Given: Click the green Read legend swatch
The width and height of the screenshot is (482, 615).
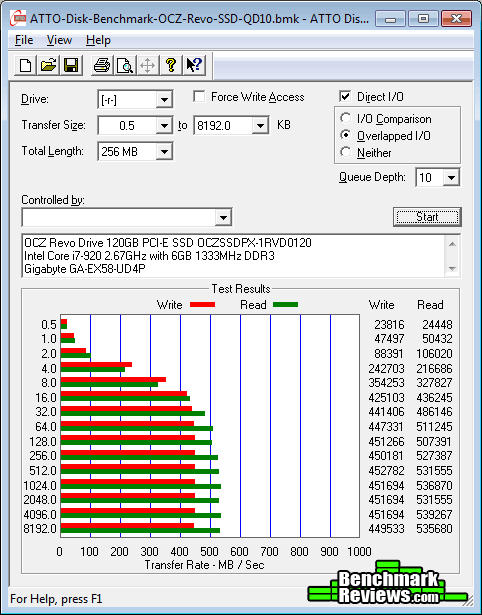Looking at the screenshot, I should pyautogui.click(x=286, y=305).
